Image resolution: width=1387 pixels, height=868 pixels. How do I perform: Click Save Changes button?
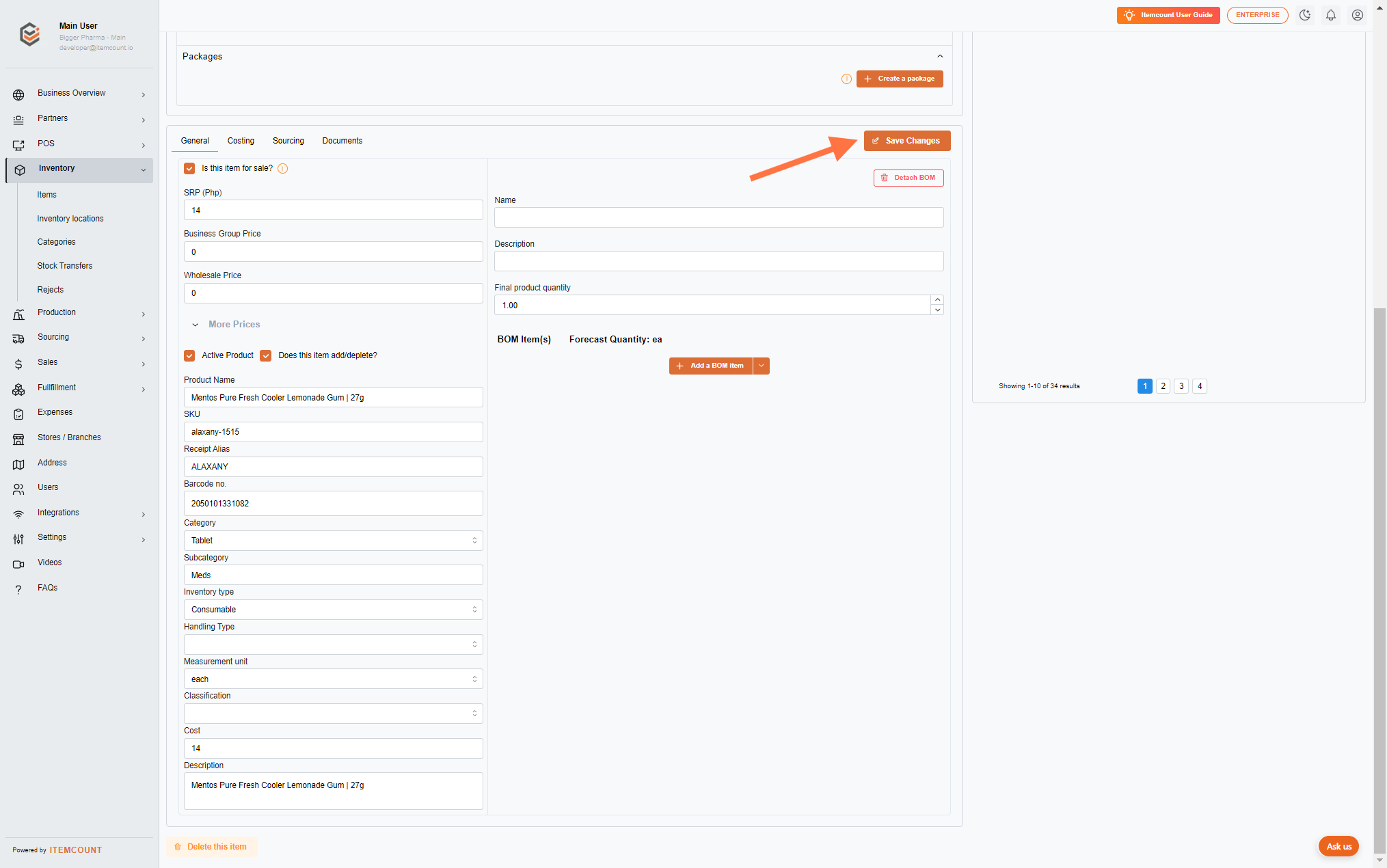point(907,141)
